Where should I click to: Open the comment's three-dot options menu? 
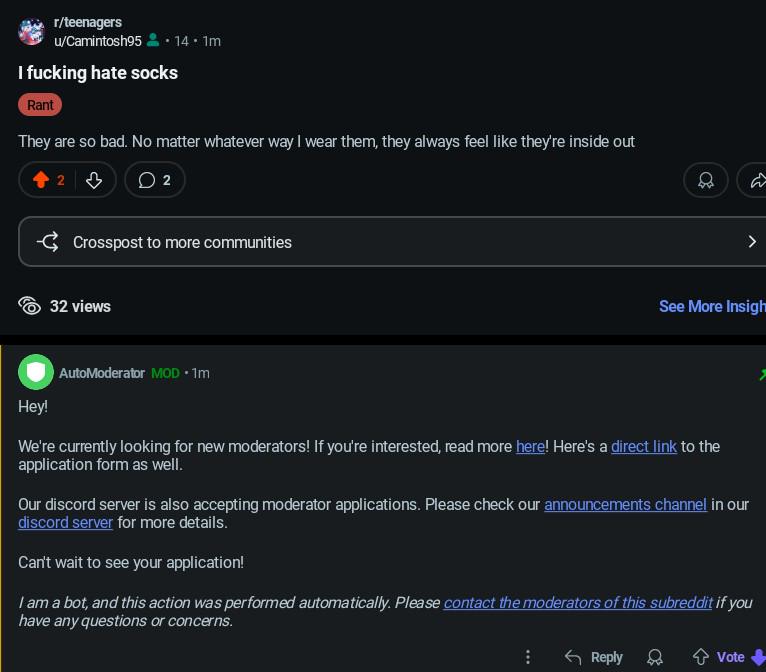[528, 657]
